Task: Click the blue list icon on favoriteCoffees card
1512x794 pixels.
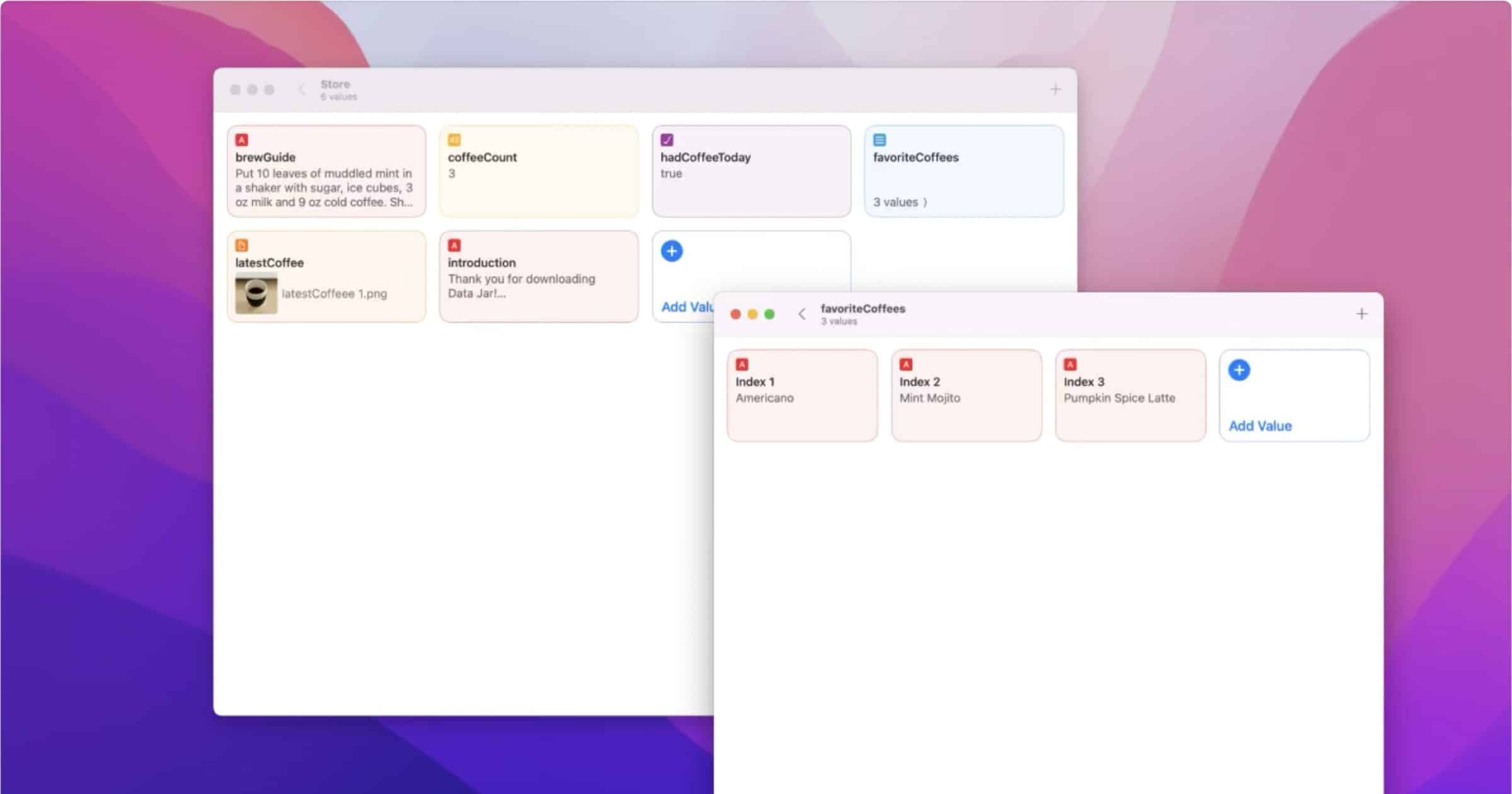Action: [x=879, y=140]
